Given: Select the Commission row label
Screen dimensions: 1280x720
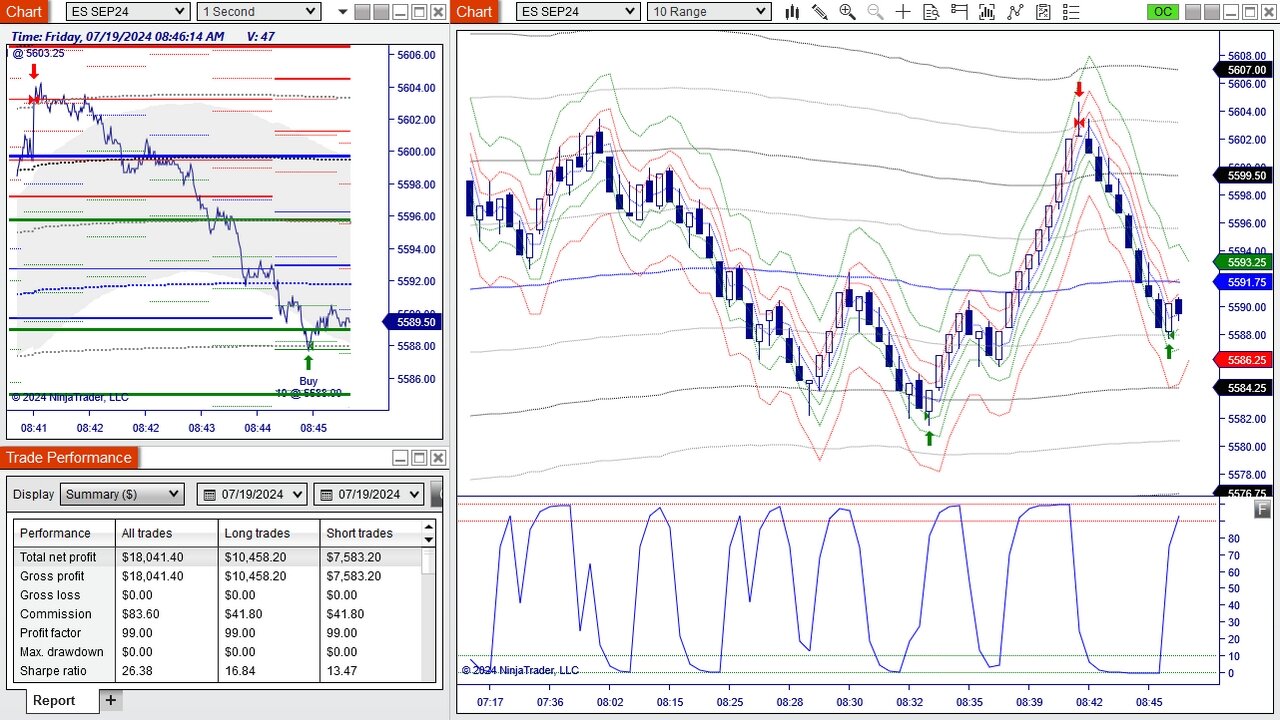Looking at the screenshot, I should (55, 614).
